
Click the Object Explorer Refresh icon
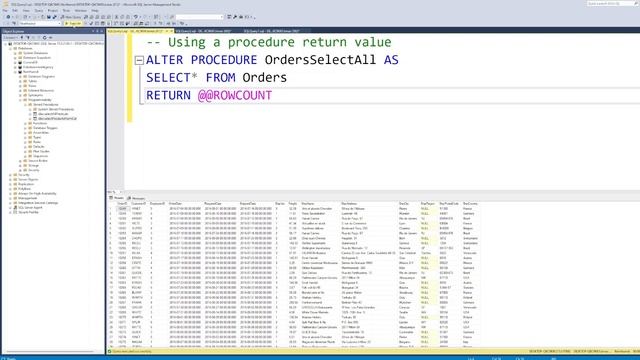pos(44,38)
